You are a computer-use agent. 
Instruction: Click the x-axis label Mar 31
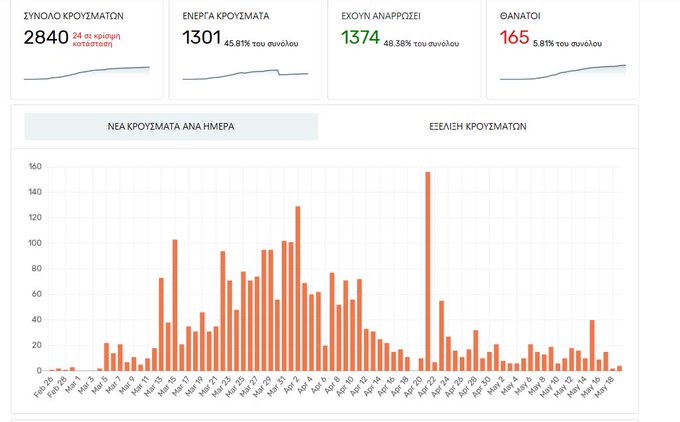pos(276,386)
